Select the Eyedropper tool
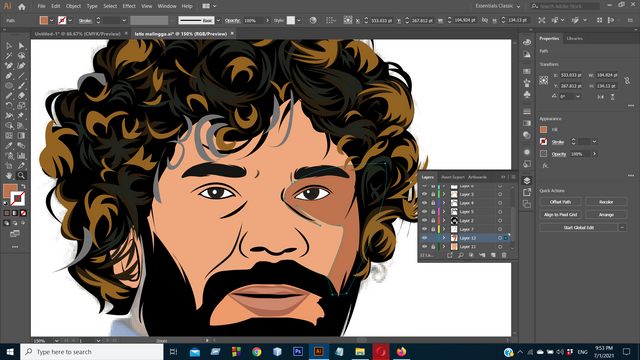The height and width of the screenshot is (360, 640). click(9, 146)
